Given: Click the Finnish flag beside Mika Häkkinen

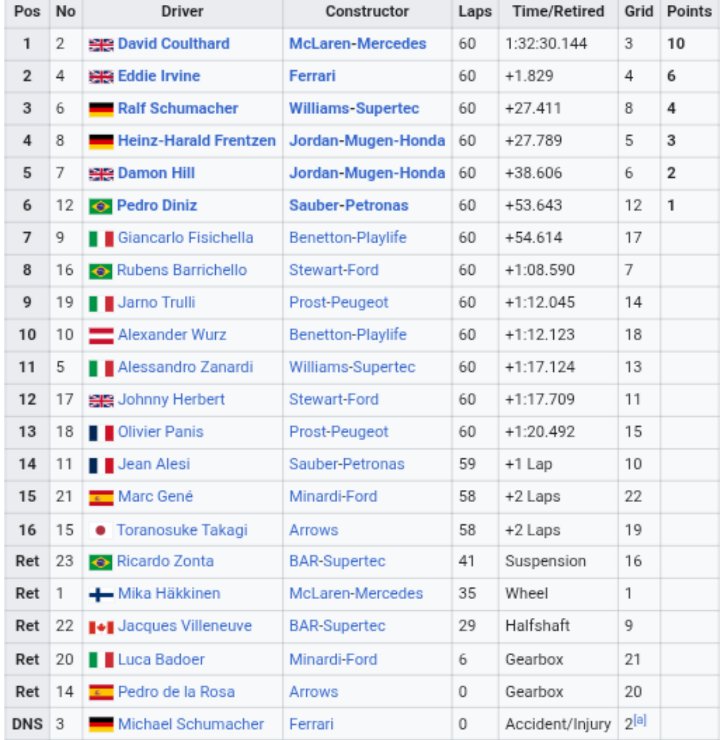Looking at the screenshot, I should pos(101,595).
